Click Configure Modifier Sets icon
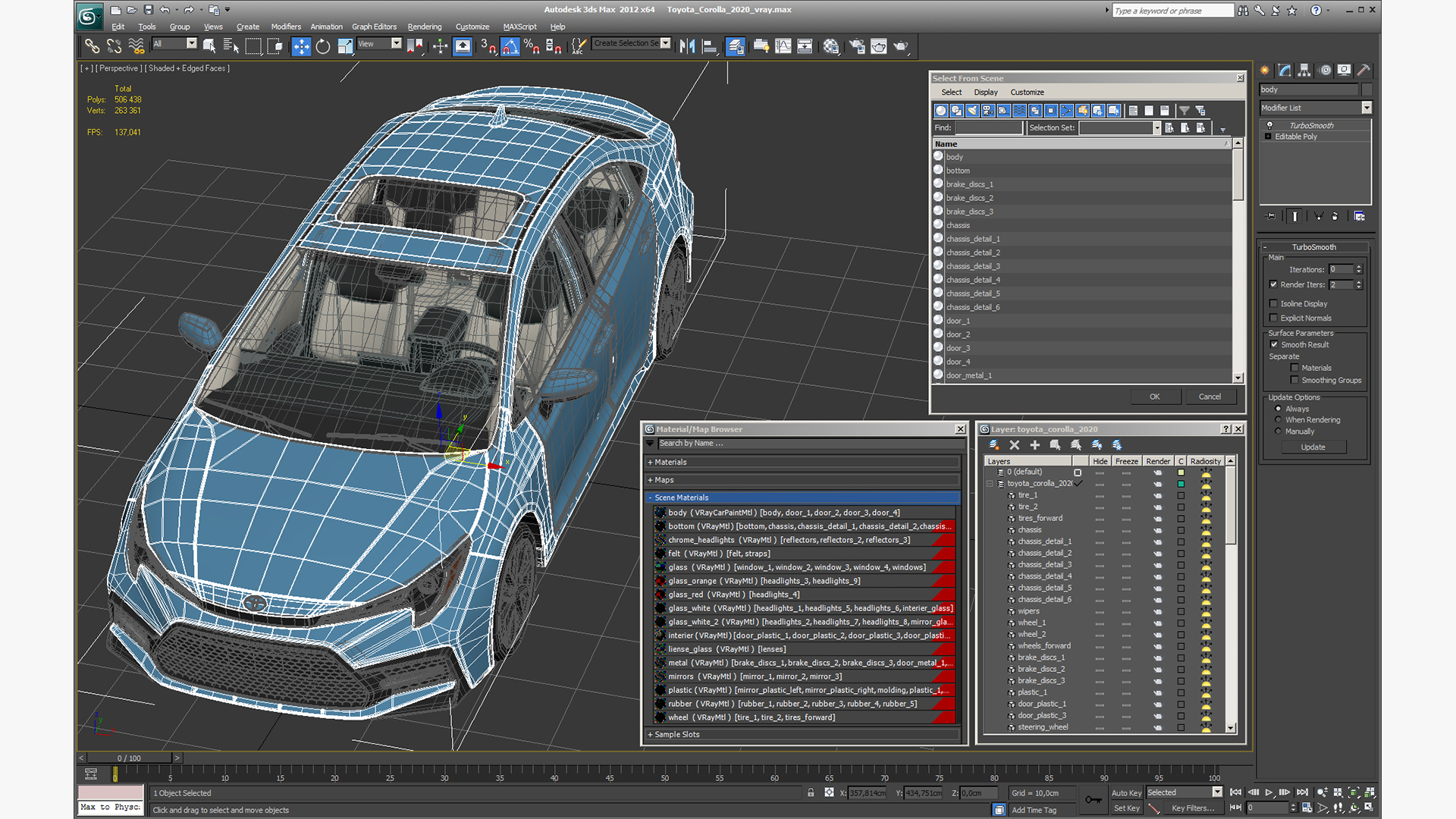The width and height of the screenshot is (1456, 819). point(1360,216)
